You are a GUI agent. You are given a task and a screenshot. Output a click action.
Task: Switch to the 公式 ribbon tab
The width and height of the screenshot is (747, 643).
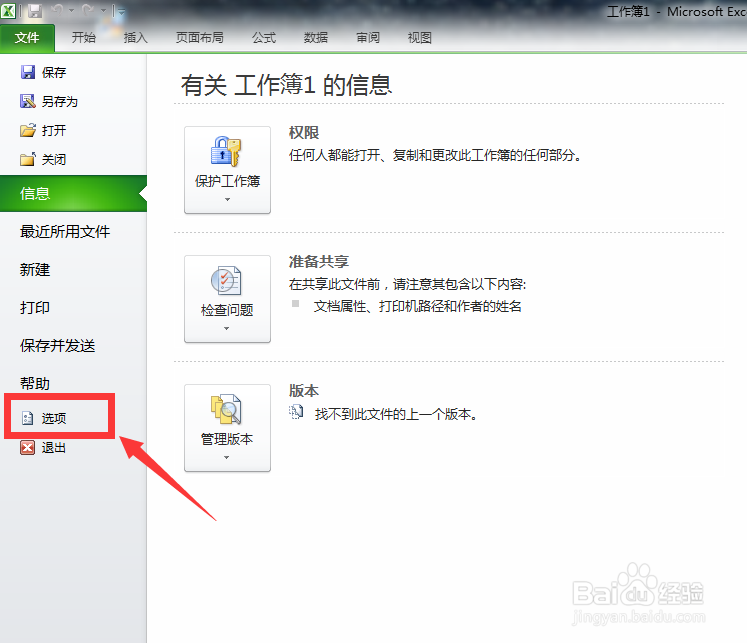264,38
